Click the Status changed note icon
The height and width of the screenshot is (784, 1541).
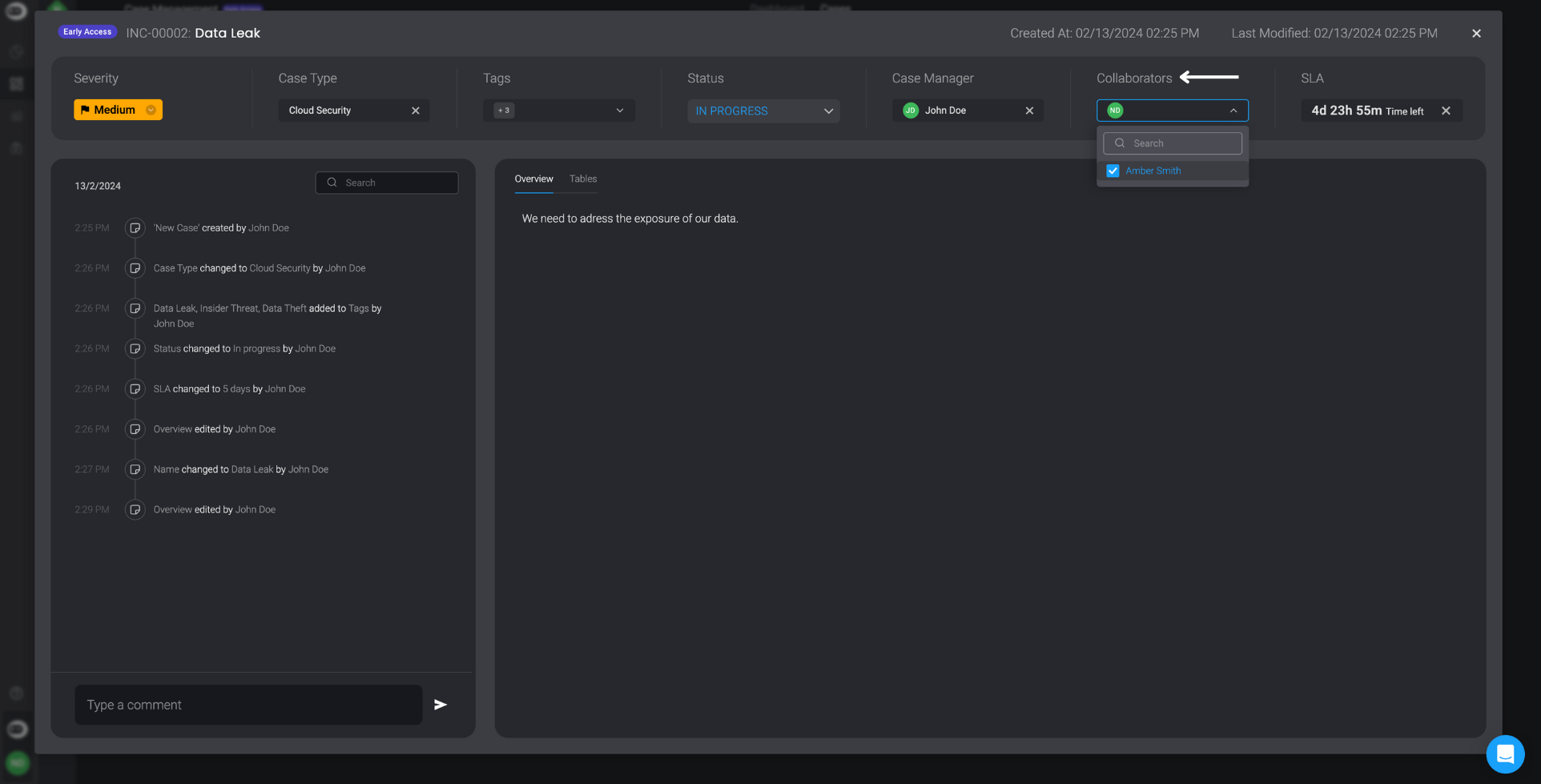135,348
